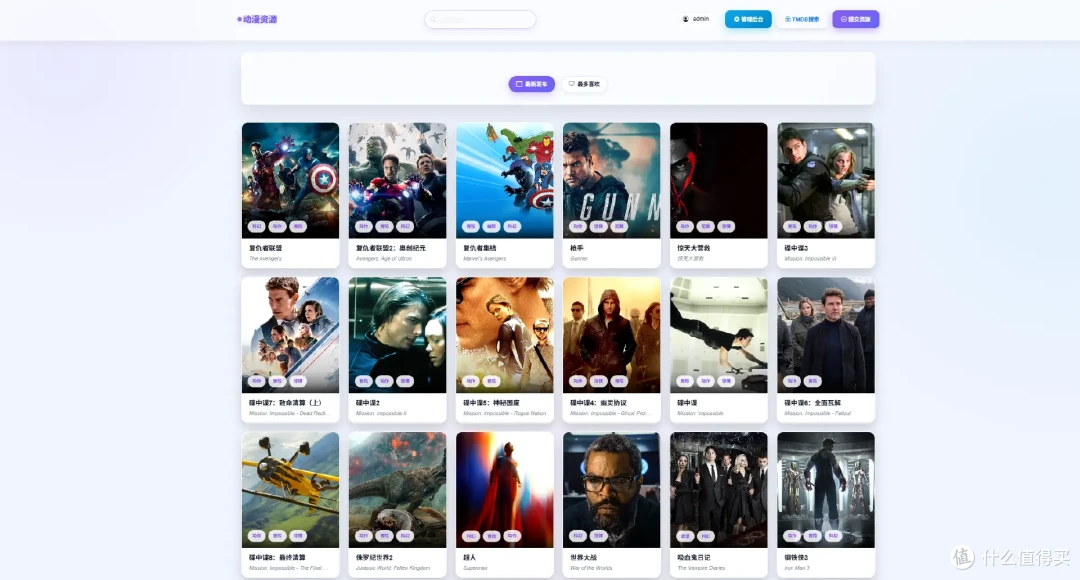Open the 碟中谍8 yellow biplane poster
The width and height of the screenshot is (1080, 580).
click(290, 490)
